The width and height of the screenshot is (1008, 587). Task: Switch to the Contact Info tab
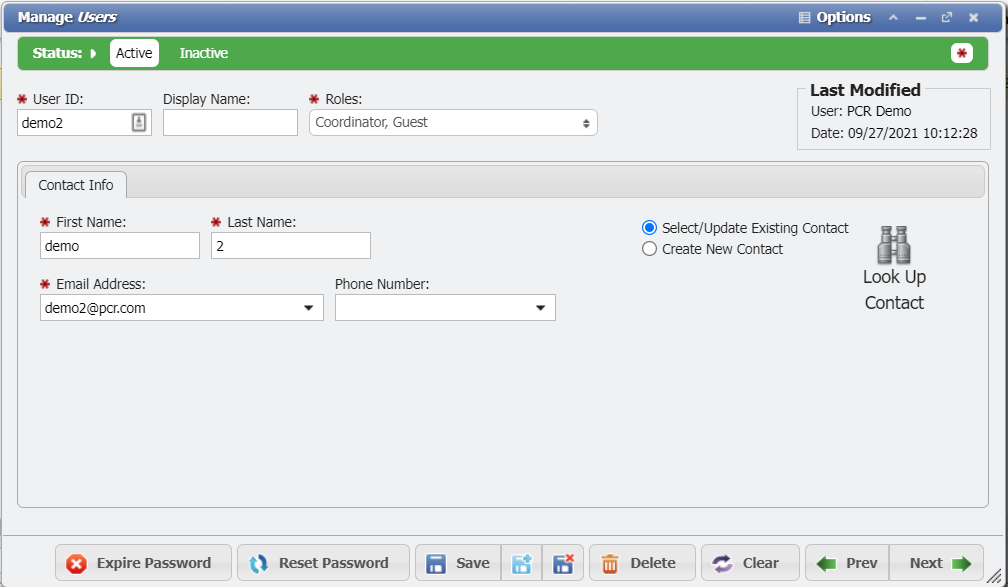(76, 185)
